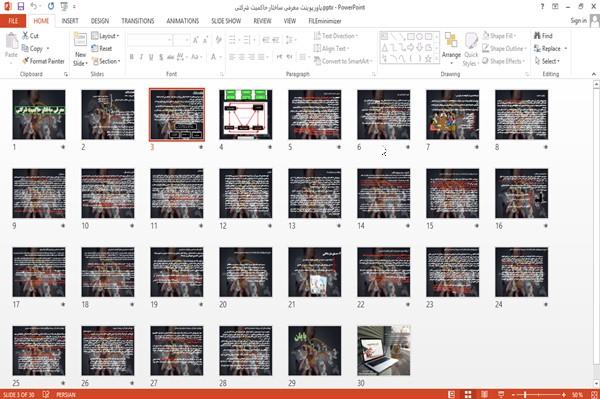Select slide 30 thumbnail with laptop
Viewport: 600px width, 399px height.
383,350
